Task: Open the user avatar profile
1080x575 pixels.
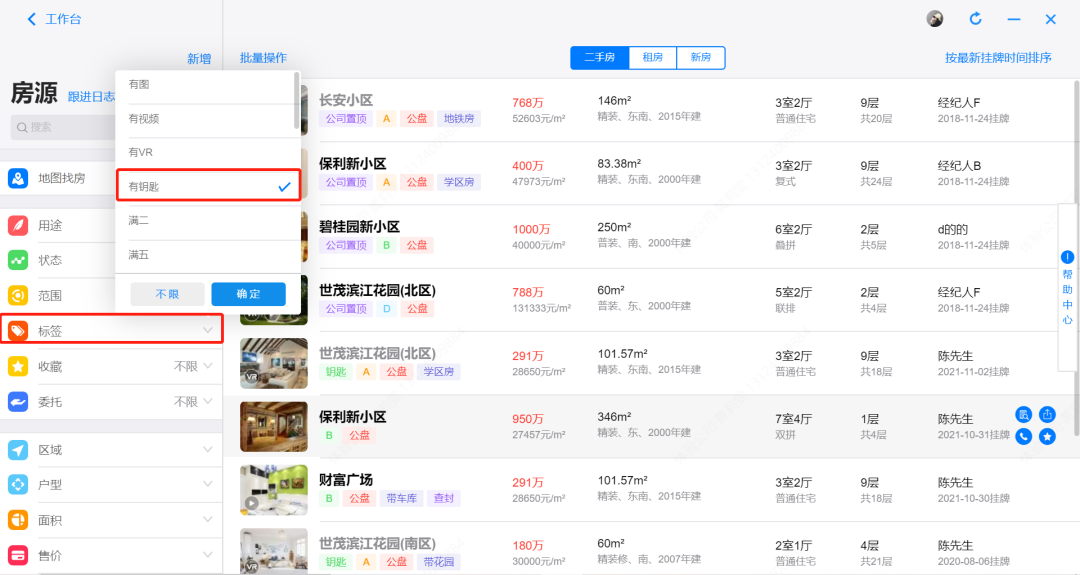Action: (935, 19)
